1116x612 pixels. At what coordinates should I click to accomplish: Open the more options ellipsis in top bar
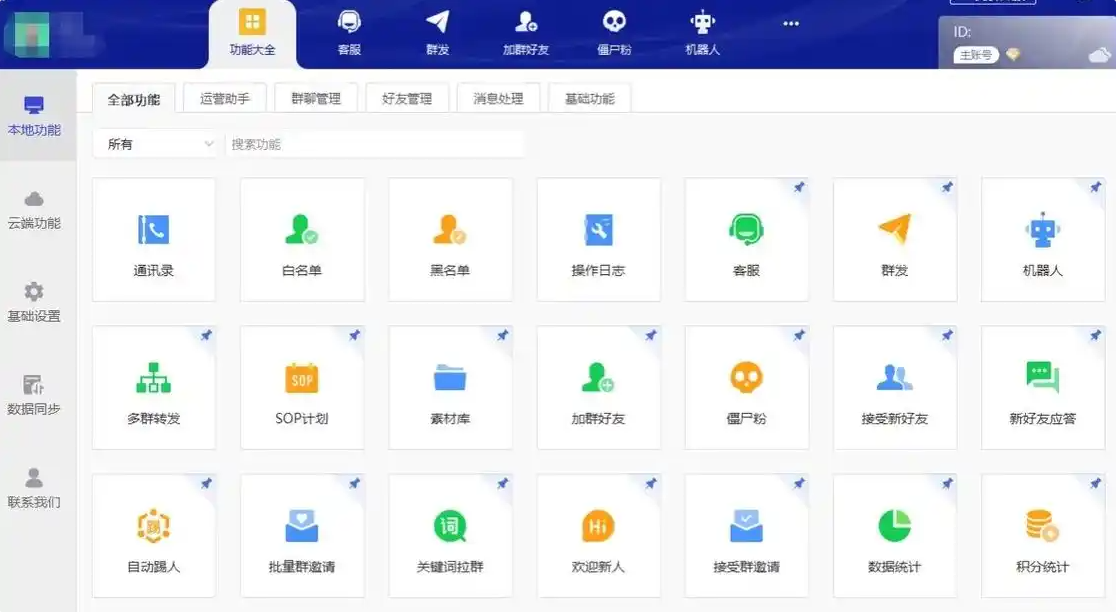pyautogui.click(x=791, y=23)
